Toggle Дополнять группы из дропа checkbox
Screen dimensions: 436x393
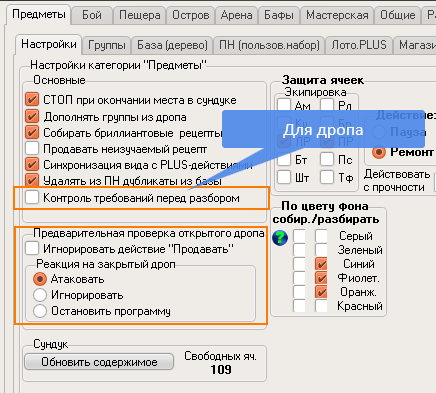coord(32,116)
